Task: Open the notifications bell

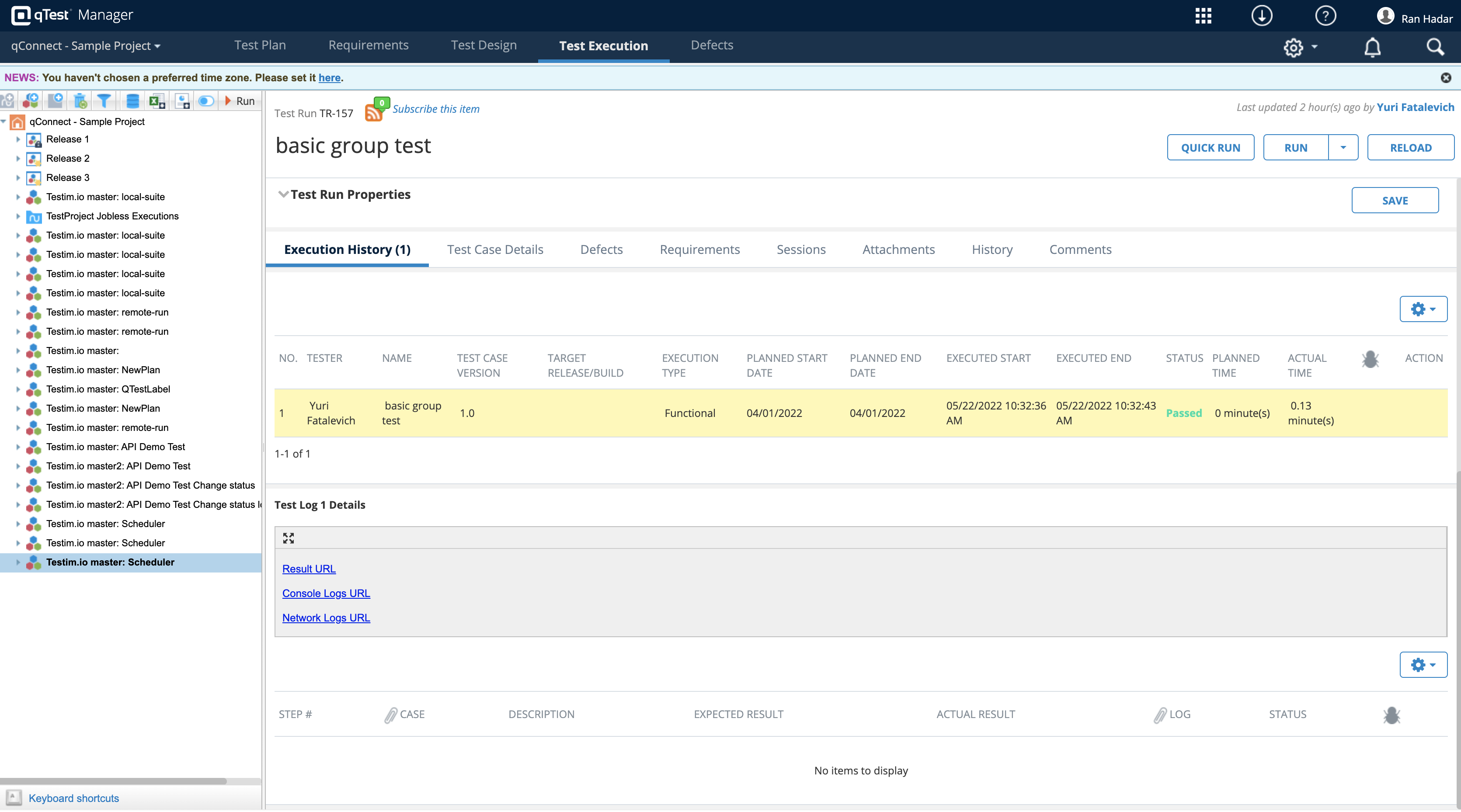Action: [x=1372, y=47]
